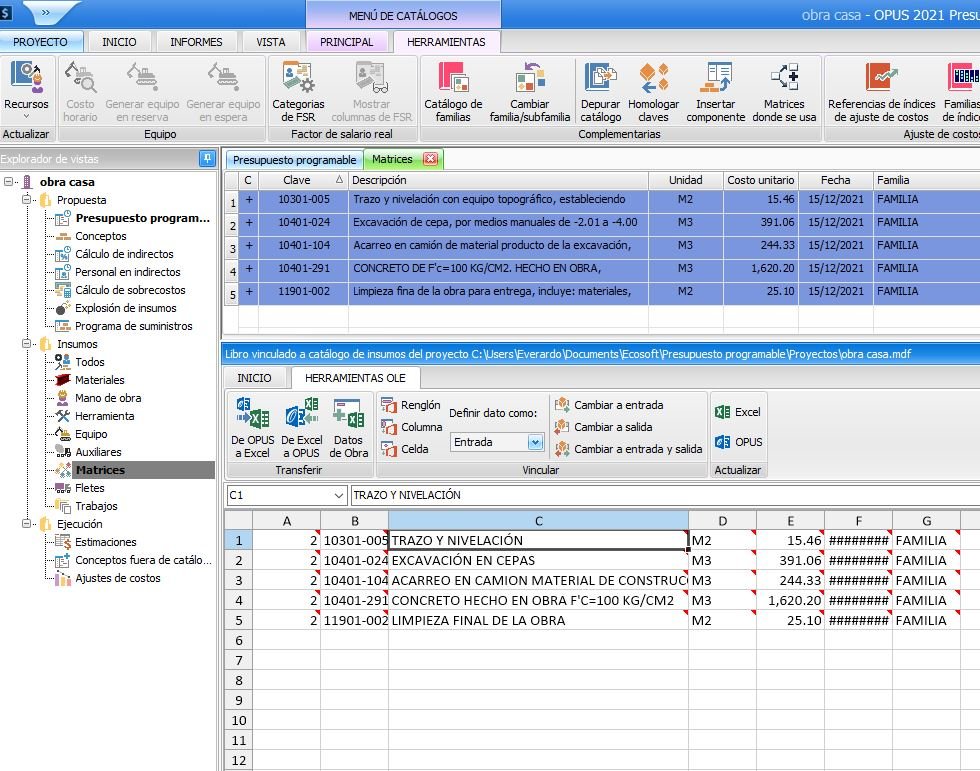This screenshot has width=980, height=771.
Task: Open the Catálogo de familias icon
Action: click(x=453, y=91)
